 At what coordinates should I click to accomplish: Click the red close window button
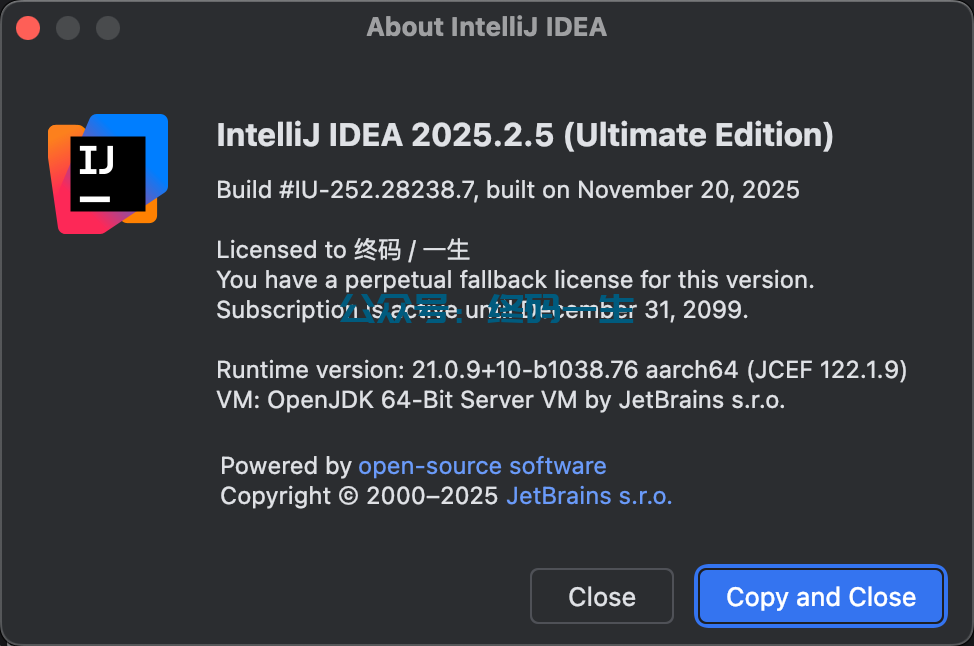click(x=28, y=28)
